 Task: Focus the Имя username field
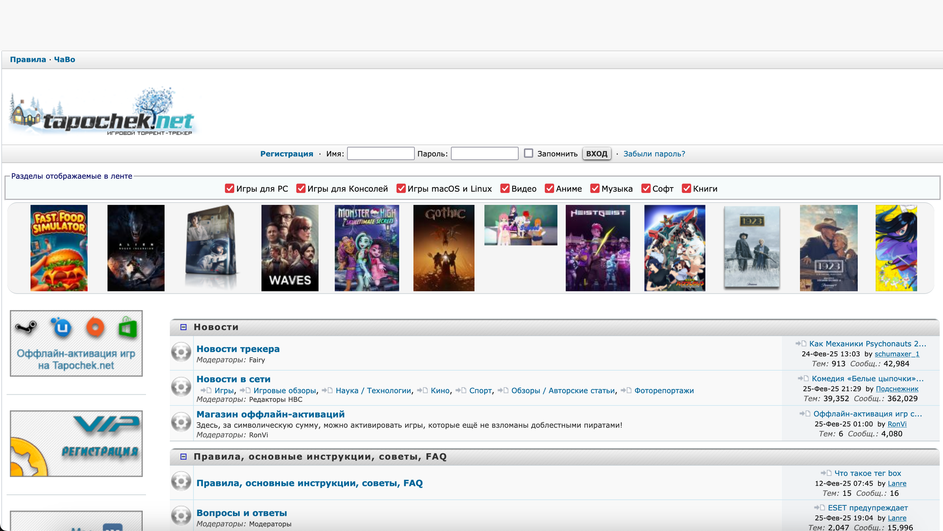click(x=381, y=153)
